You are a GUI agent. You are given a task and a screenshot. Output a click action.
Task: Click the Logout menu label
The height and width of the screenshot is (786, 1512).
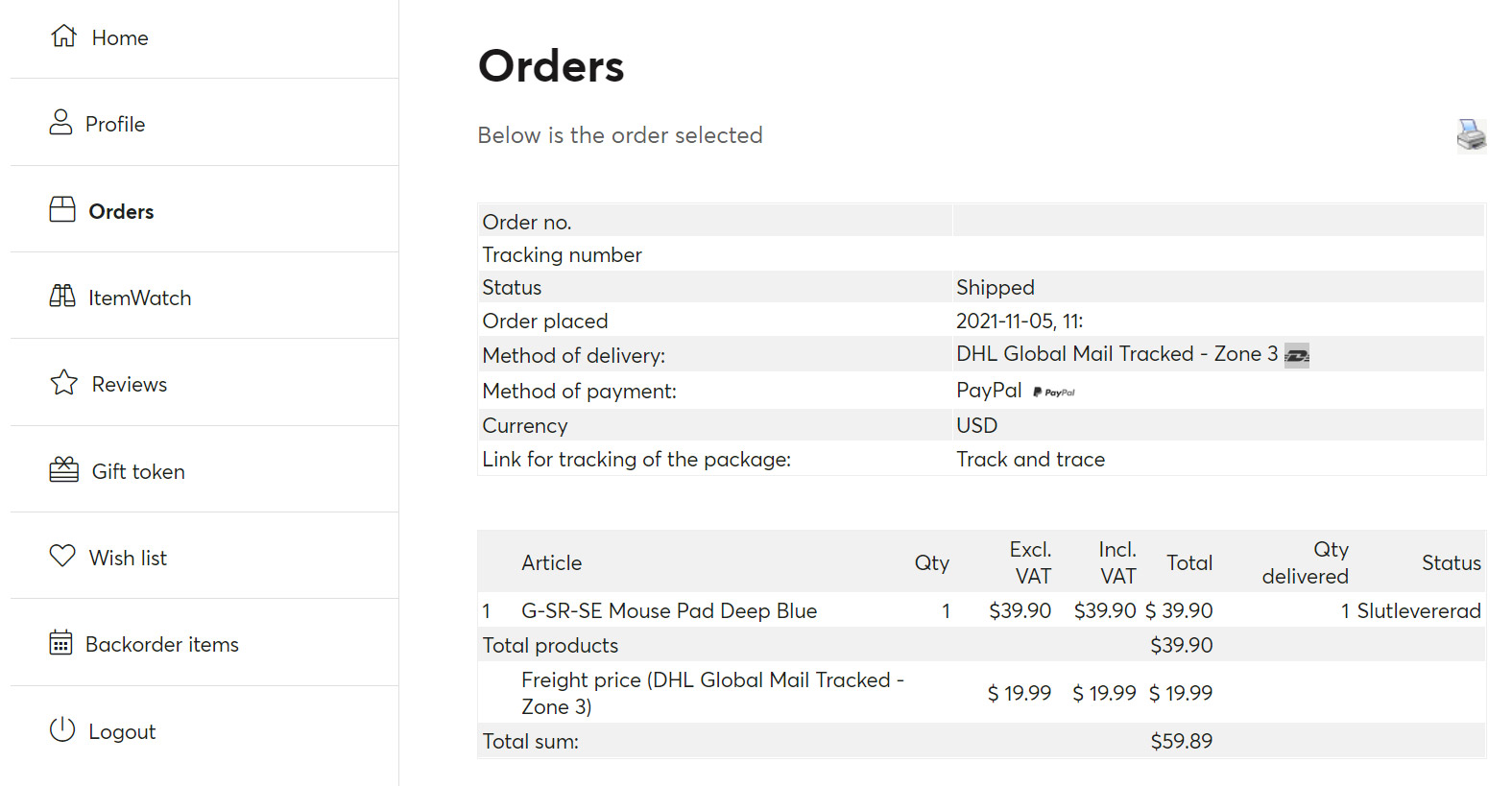click(122, 731)
